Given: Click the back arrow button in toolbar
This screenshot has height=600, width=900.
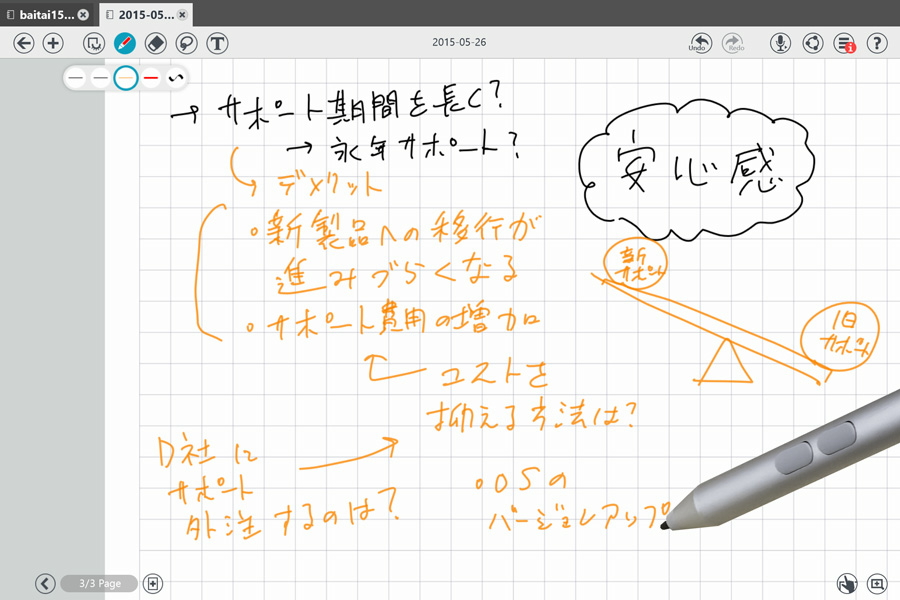Looking at the screenshot, I should coord(24,43).
